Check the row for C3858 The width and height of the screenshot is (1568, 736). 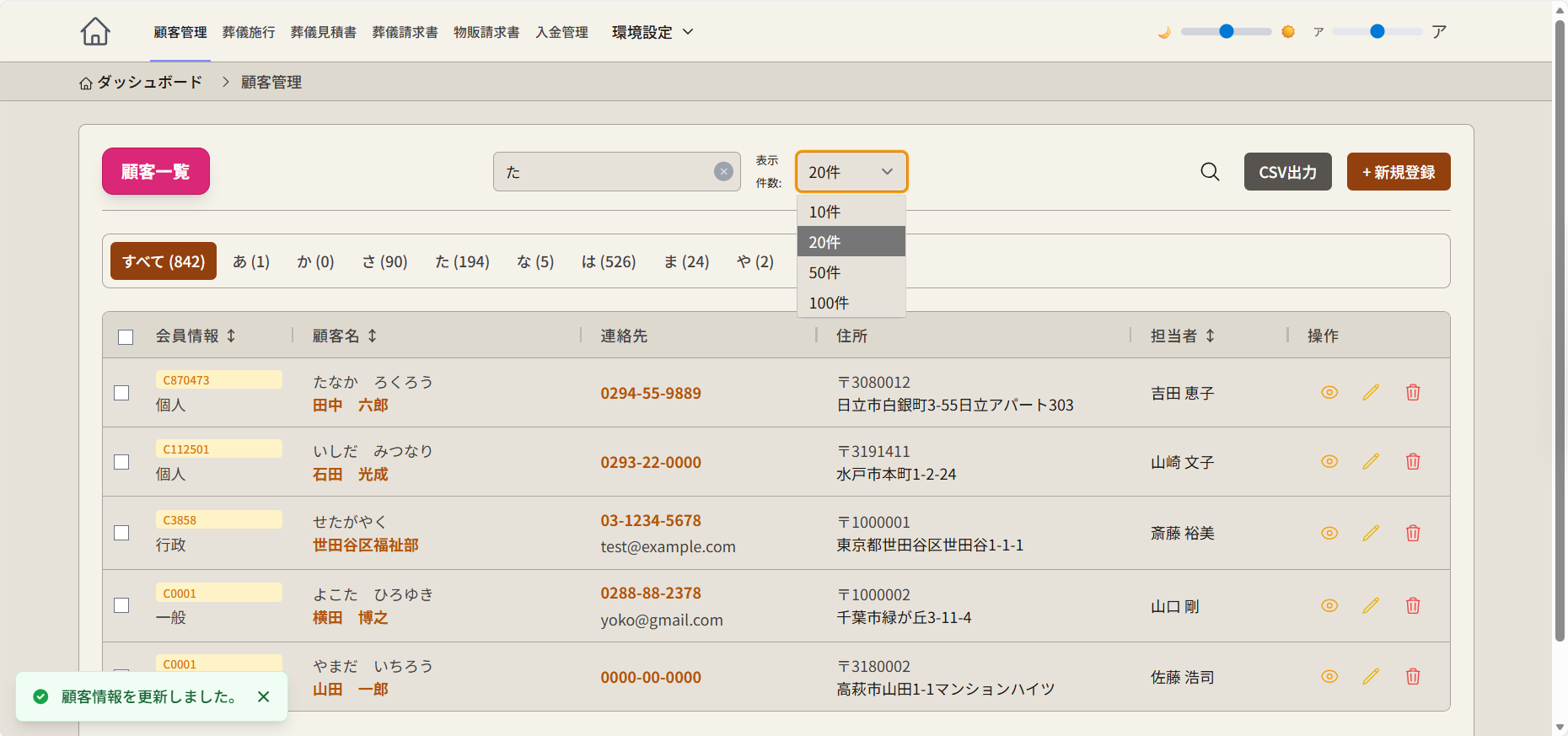[121, 533]
